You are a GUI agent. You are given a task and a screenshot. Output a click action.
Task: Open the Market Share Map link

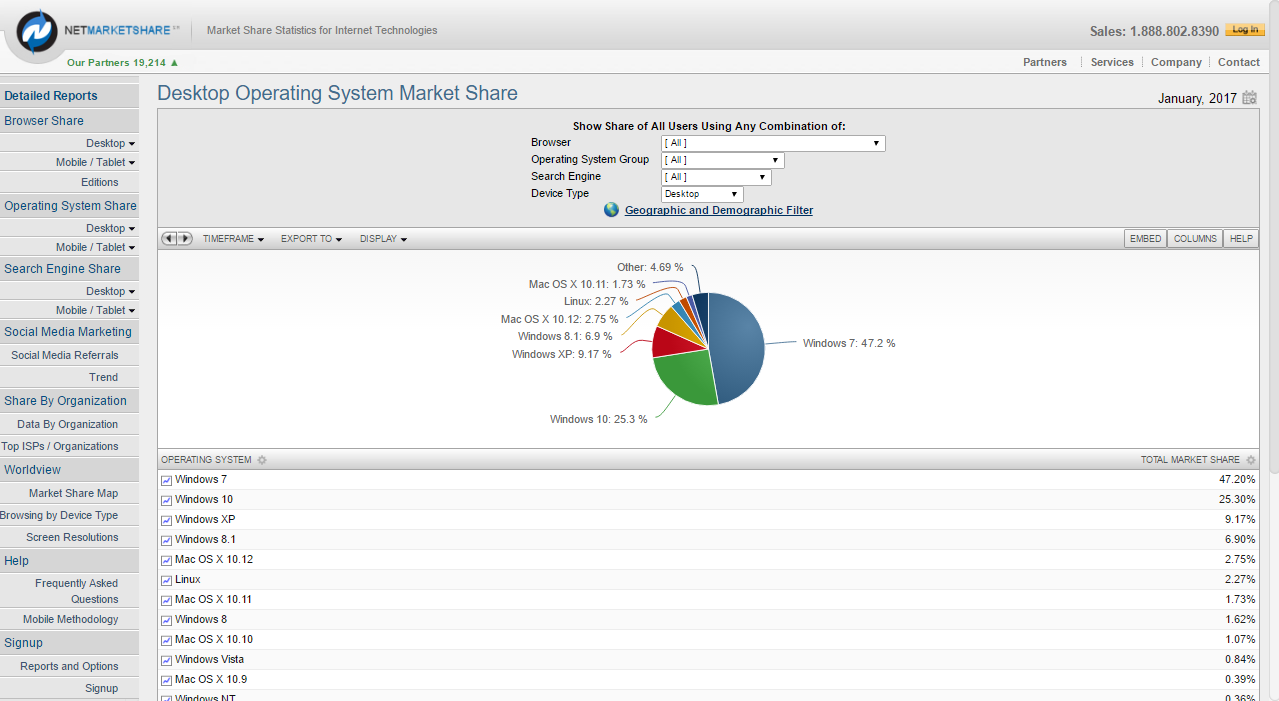pos(74,493)
